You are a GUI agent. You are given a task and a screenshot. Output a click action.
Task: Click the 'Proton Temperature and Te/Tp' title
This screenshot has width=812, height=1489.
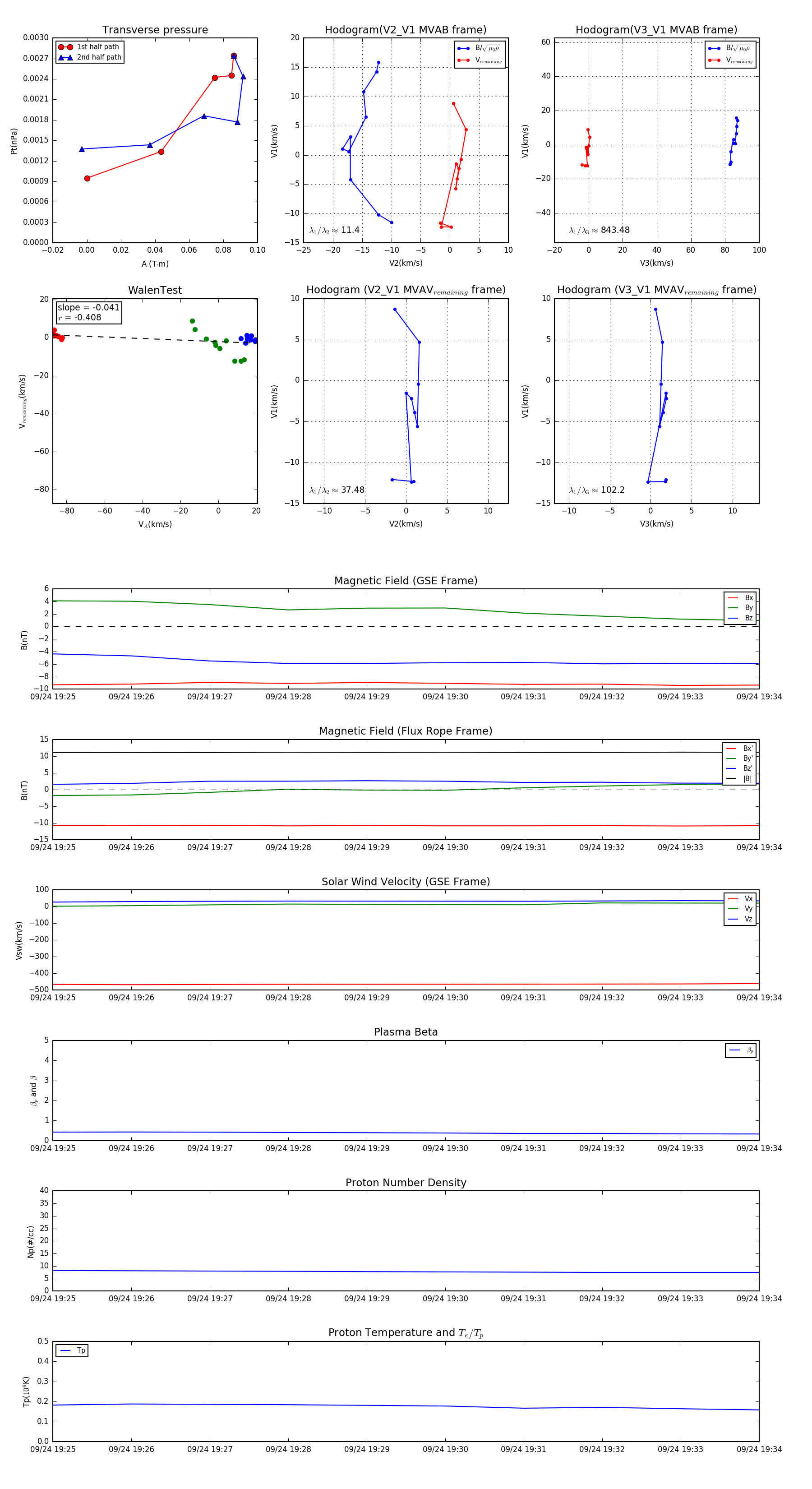406,1332
